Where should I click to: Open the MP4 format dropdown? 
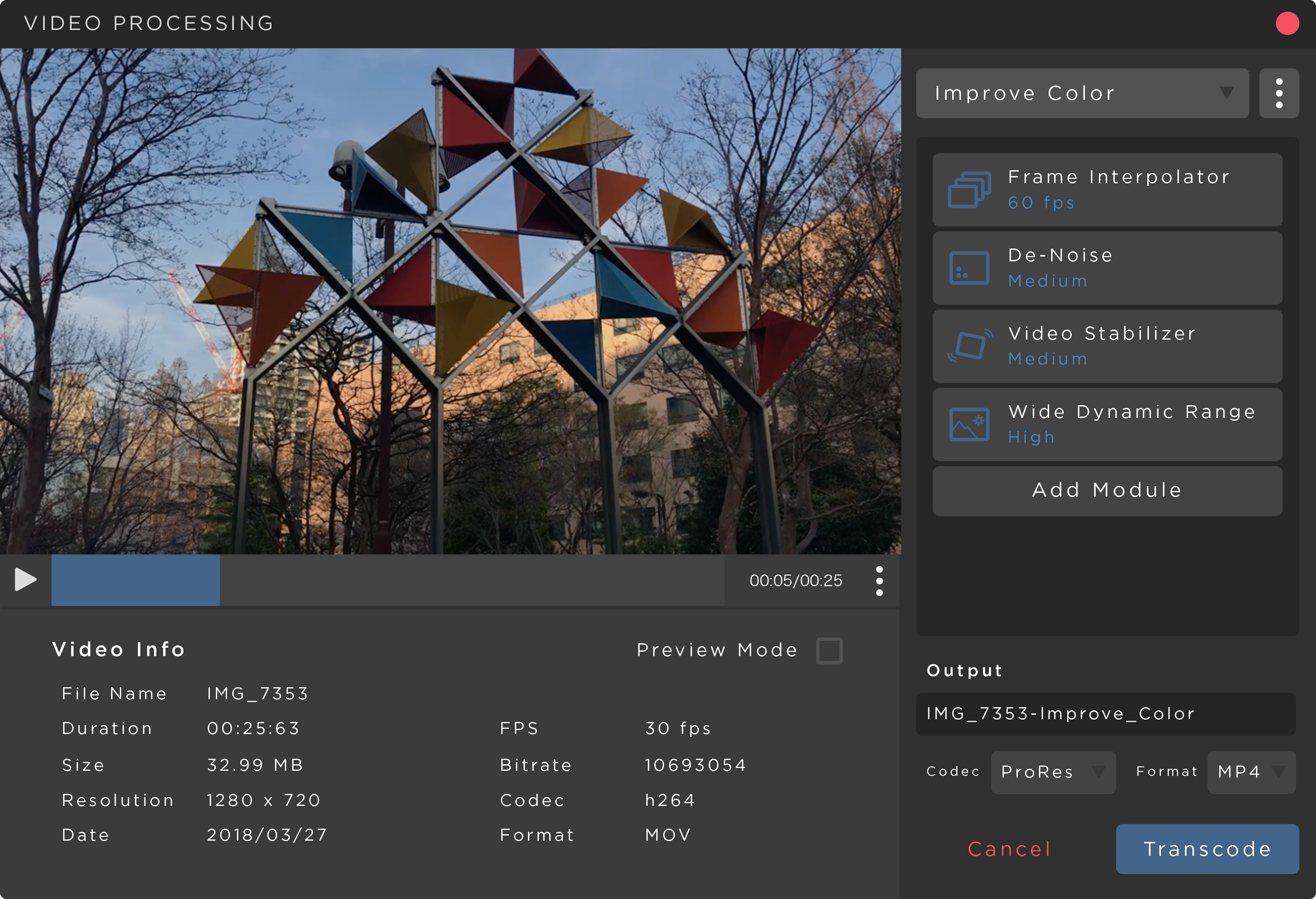tap(1252, 772)
